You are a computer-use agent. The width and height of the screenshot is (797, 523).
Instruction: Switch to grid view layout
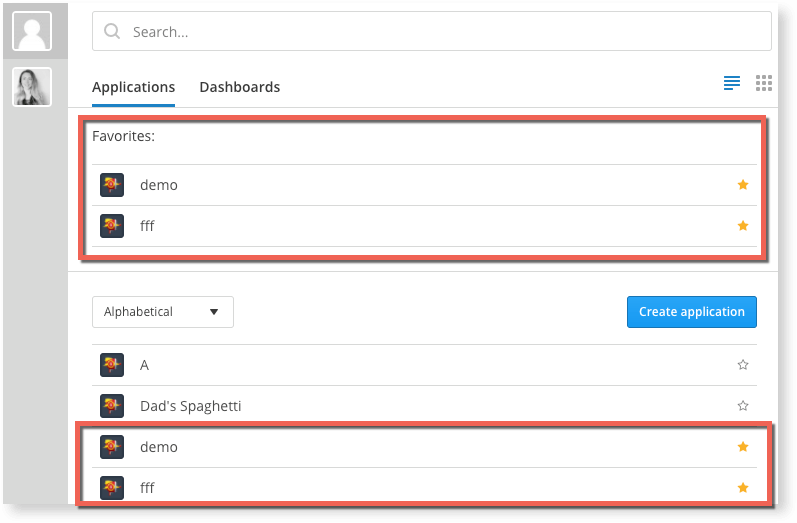pyautogui.click(x=764, y=83)
